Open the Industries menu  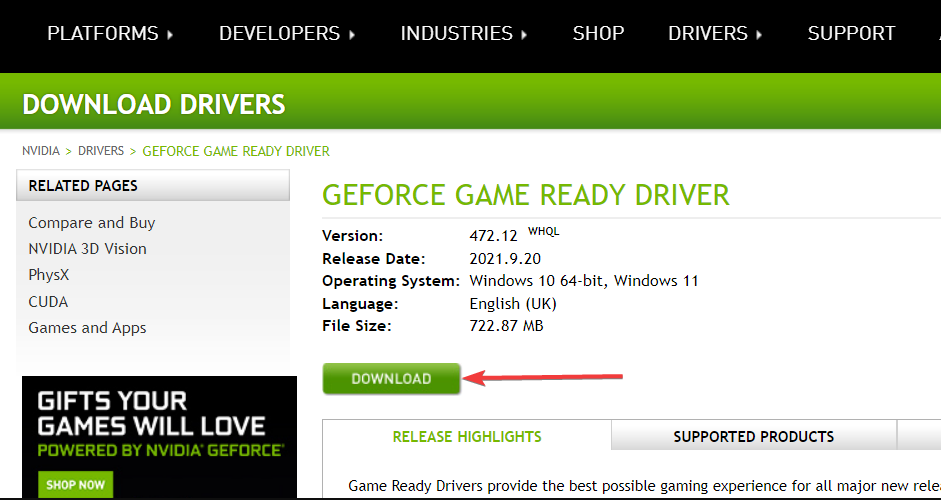pyautogui.click(x=457, y=34)
